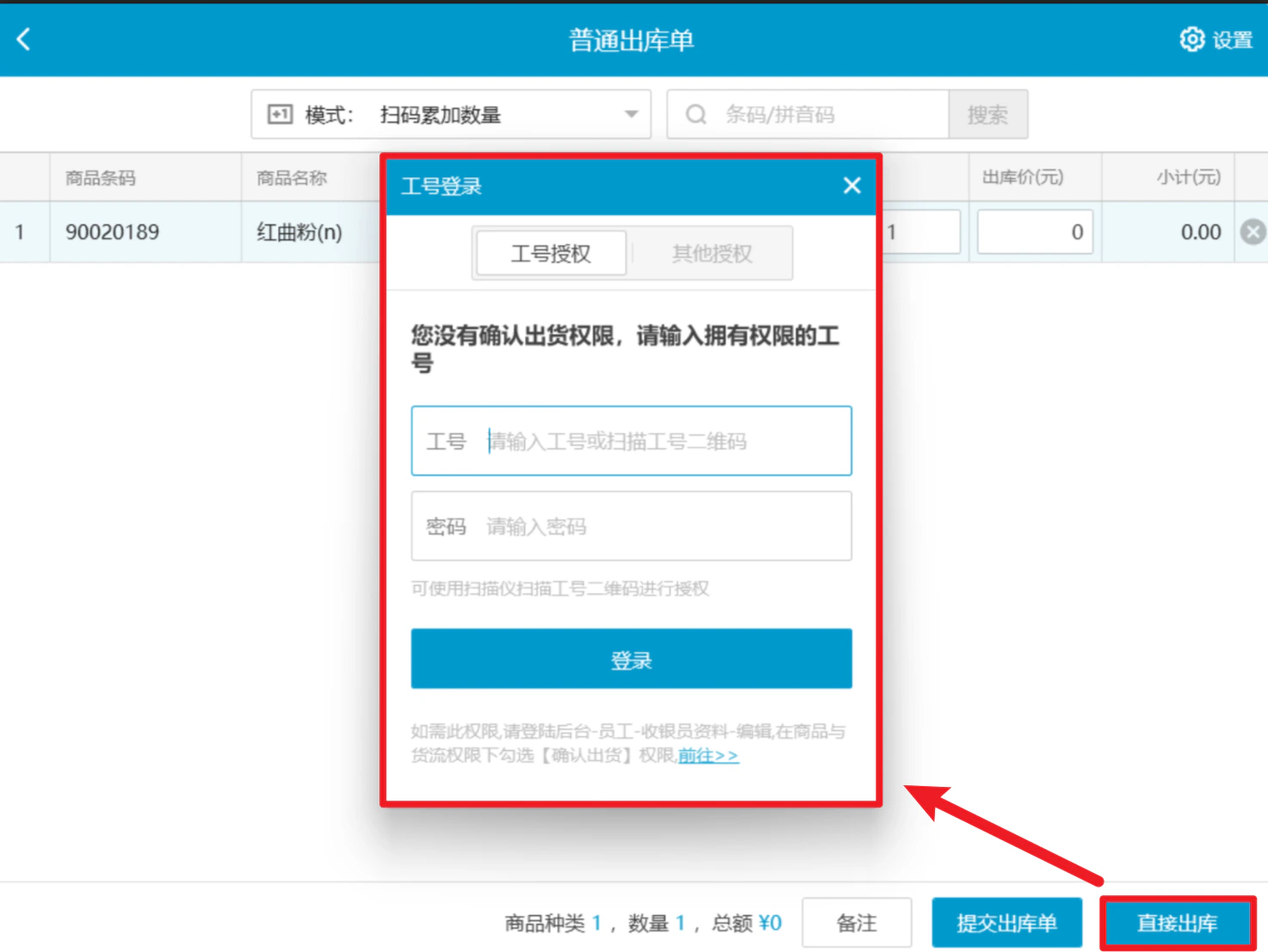Go back using the left arrow icon
This screenshot has height=952, width=1268.
coord(23,39)
